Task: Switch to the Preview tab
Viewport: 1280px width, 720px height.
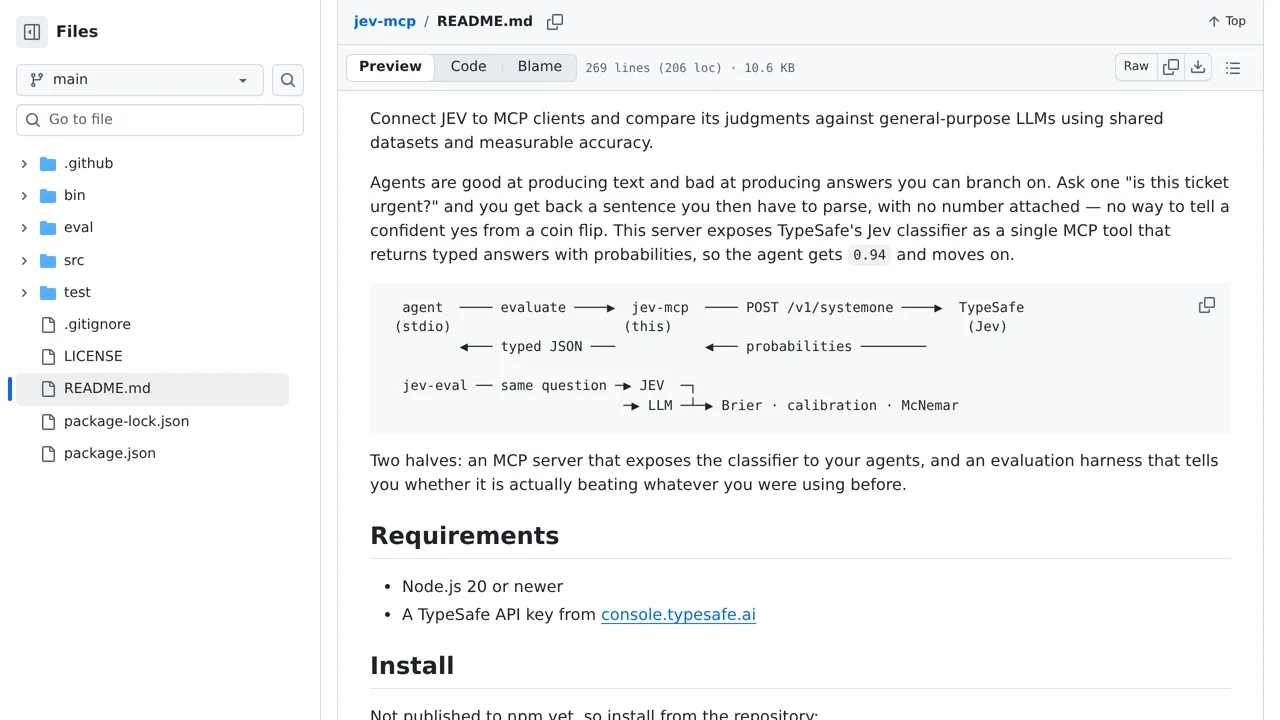Action: click(x=390, y=67)
